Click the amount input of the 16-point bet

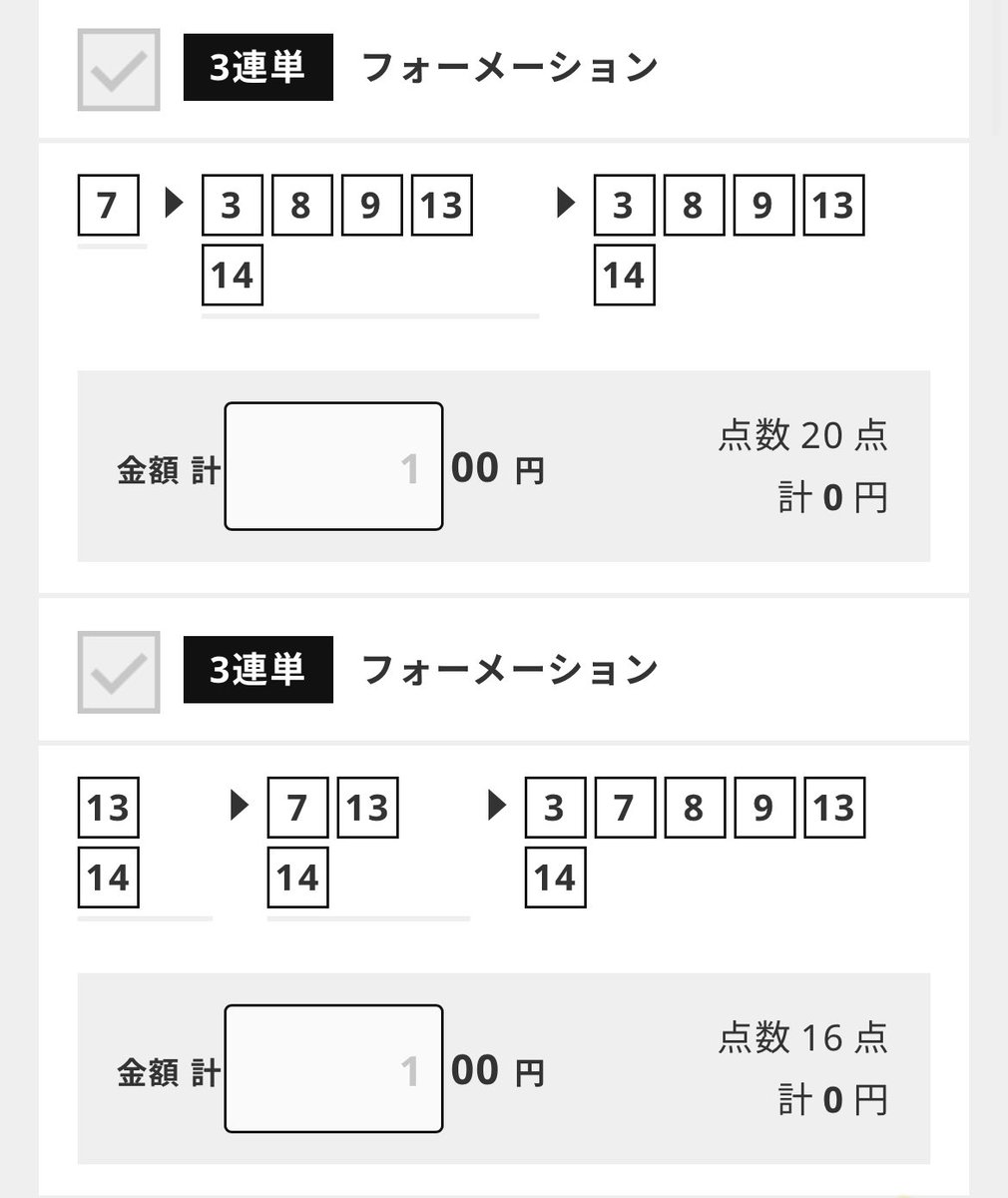pos(333,1068)
